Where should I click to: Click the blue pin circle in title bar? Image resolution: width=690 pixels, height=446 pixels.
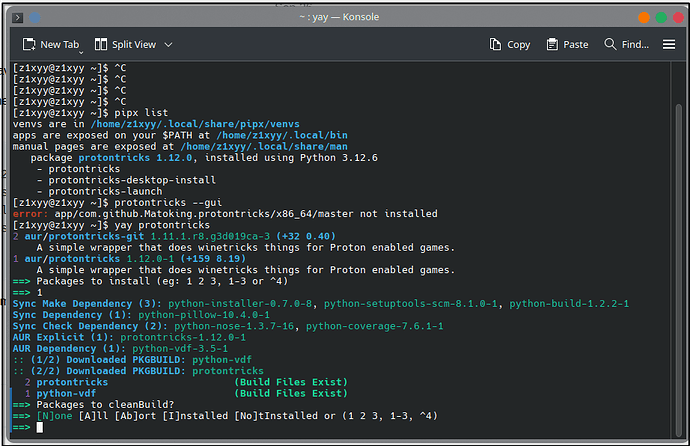[x=35, y=18]
